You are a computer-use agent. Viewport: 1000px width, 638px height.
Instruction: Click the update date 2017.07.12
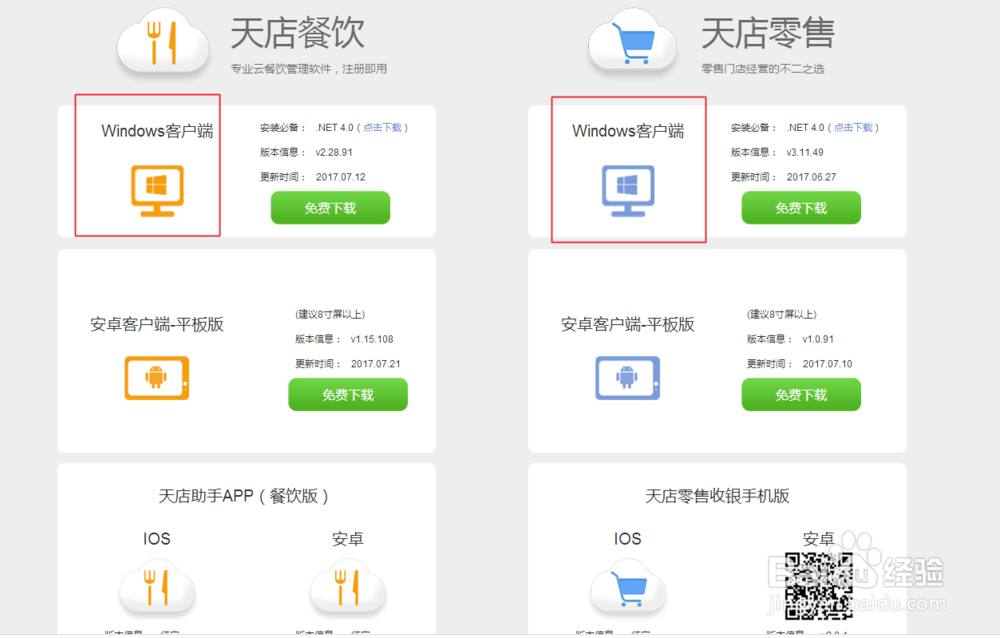(341, 177)
